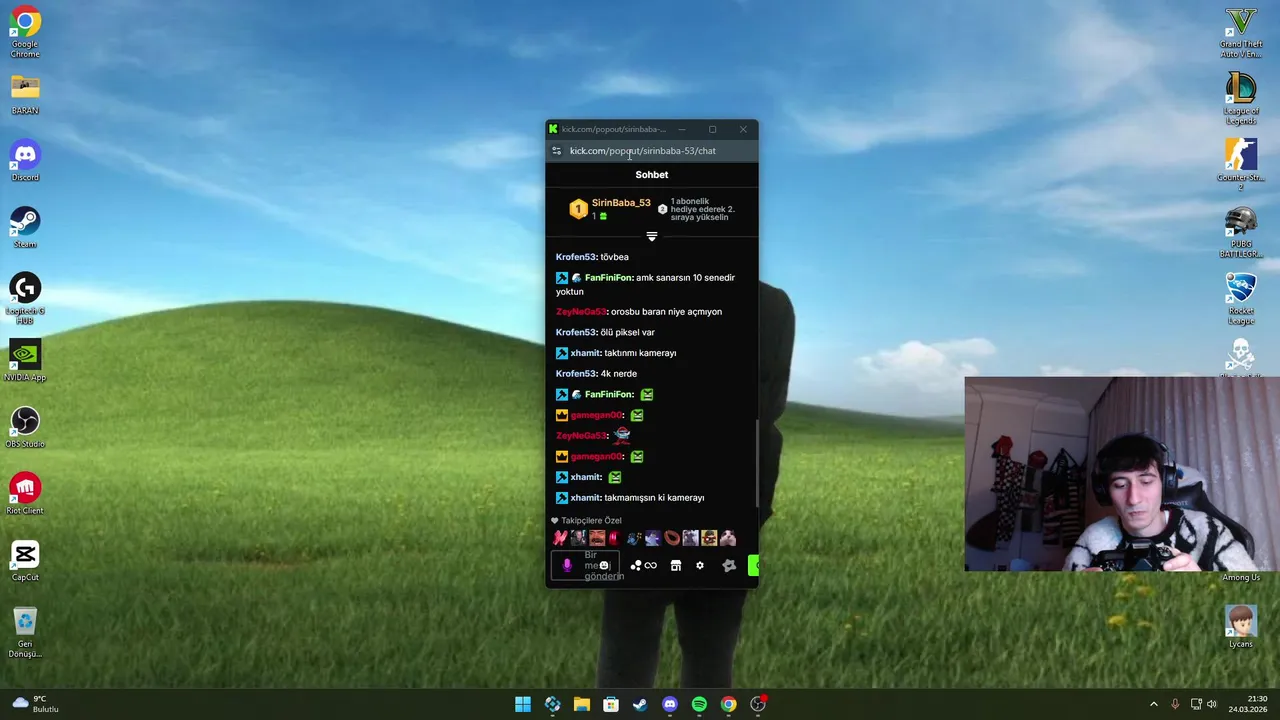Open chat settings gear icon
This screenshot has width=1280, height=720.
tap(700, 566)
